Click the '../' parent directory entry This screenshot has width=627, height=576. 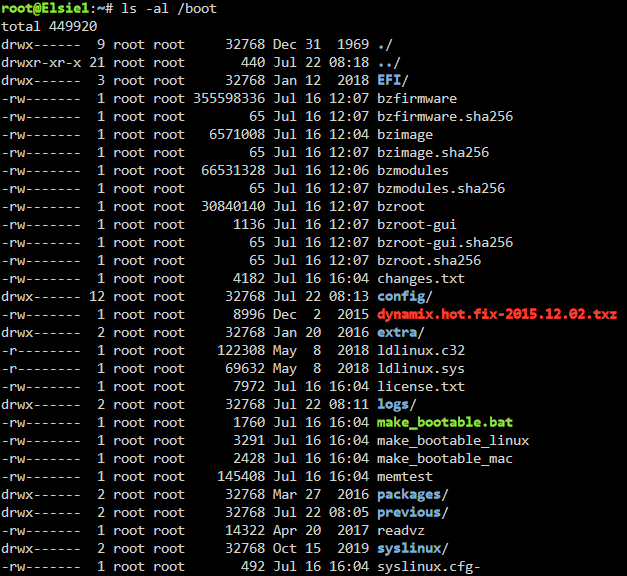pos(389,62)
